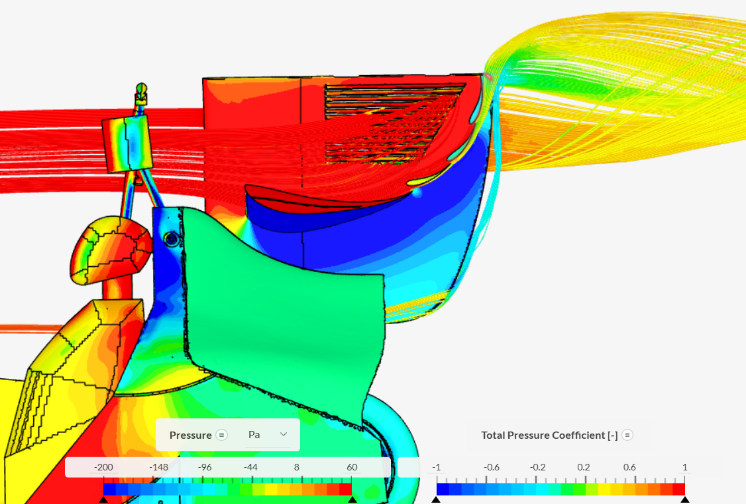
Task: Click the -148 pressure scale tick label
Action: click(158, 467)
